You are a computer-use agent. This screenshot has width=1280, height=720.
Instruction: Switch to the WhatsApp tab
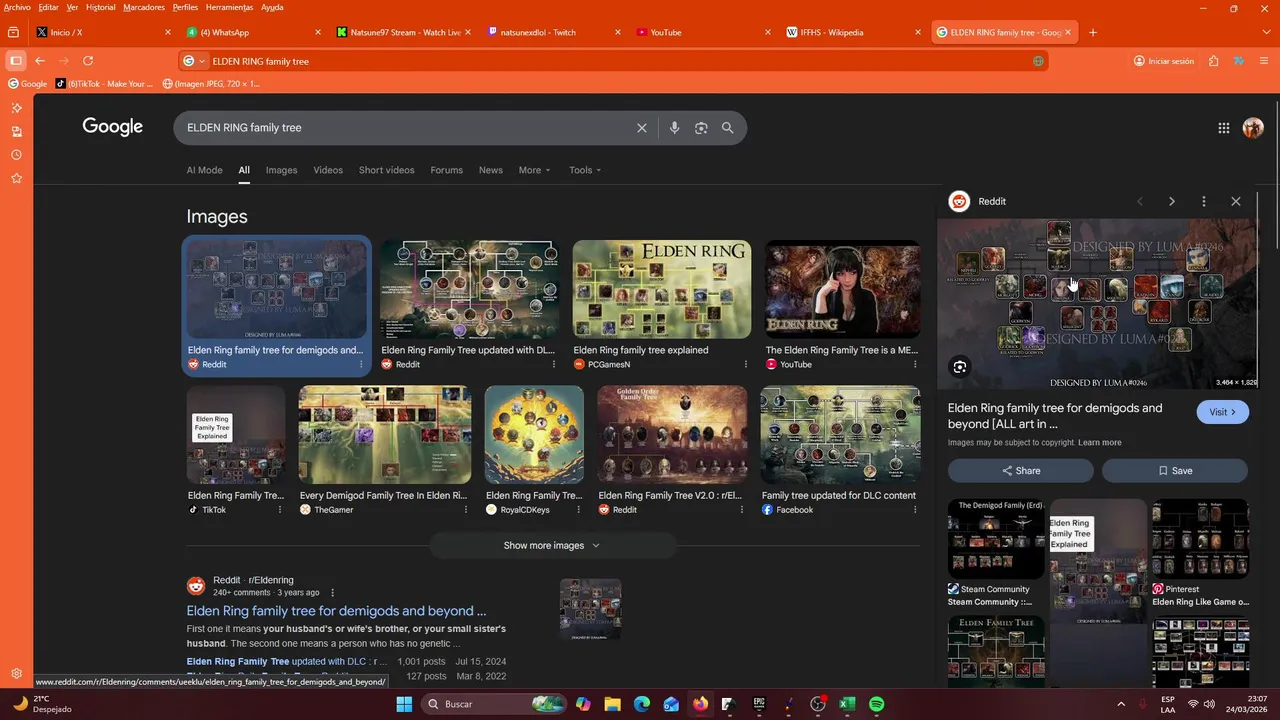tap(254, 32)
